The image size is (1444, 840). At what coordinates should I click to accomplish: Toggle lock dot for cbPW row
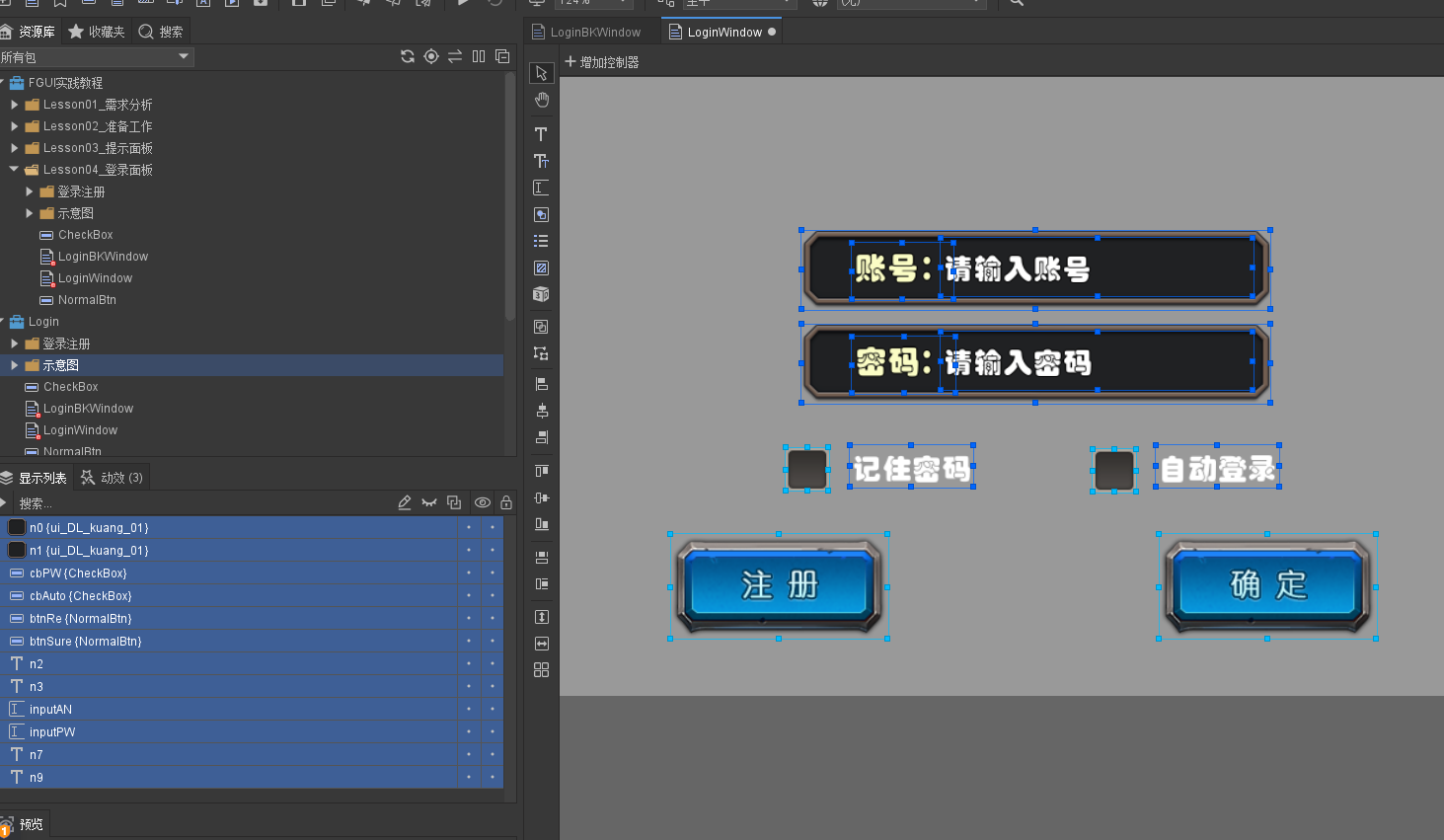[493, 573]
